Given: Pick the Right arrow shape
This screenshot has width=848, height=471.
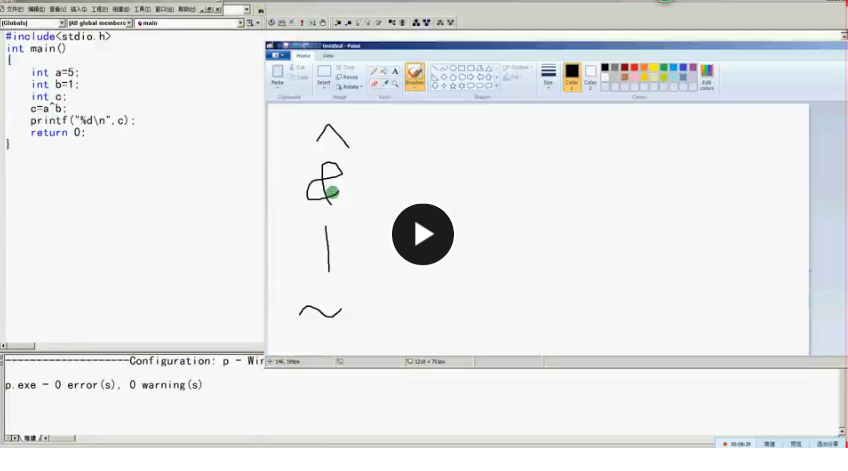Looking at the screenshot, I should 471,77.
